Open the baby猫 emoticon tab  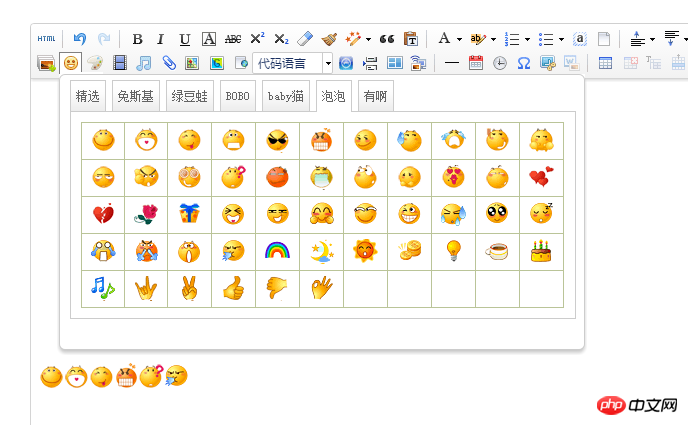tap(285, 97)
